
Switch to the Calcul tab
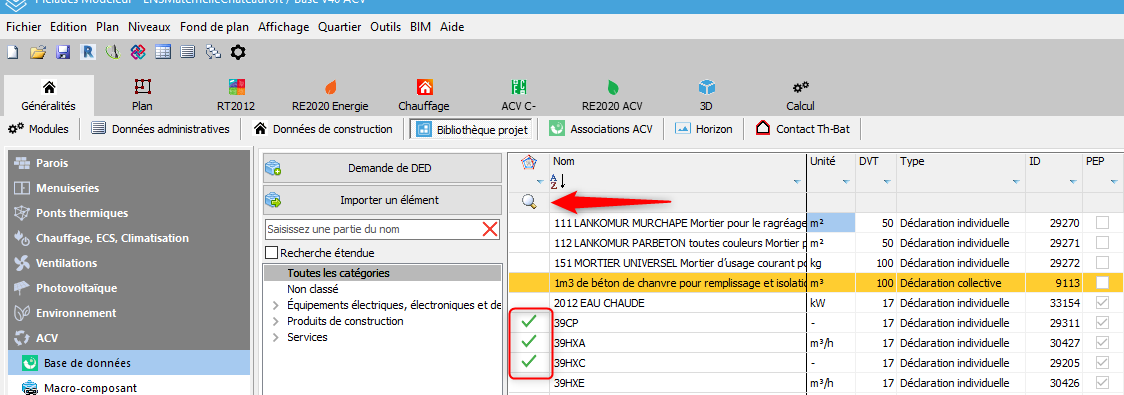pos(801,95)
